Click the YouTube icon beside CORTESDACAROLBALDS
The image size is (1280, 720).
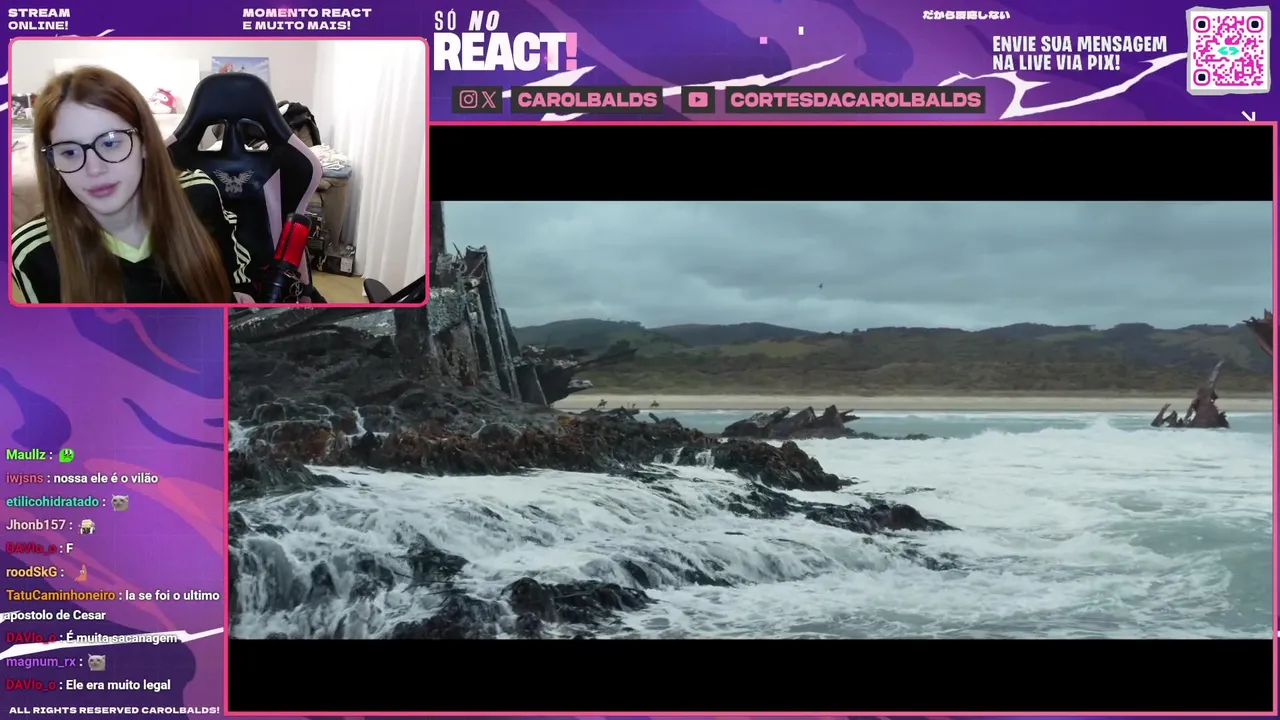(698, 100)
